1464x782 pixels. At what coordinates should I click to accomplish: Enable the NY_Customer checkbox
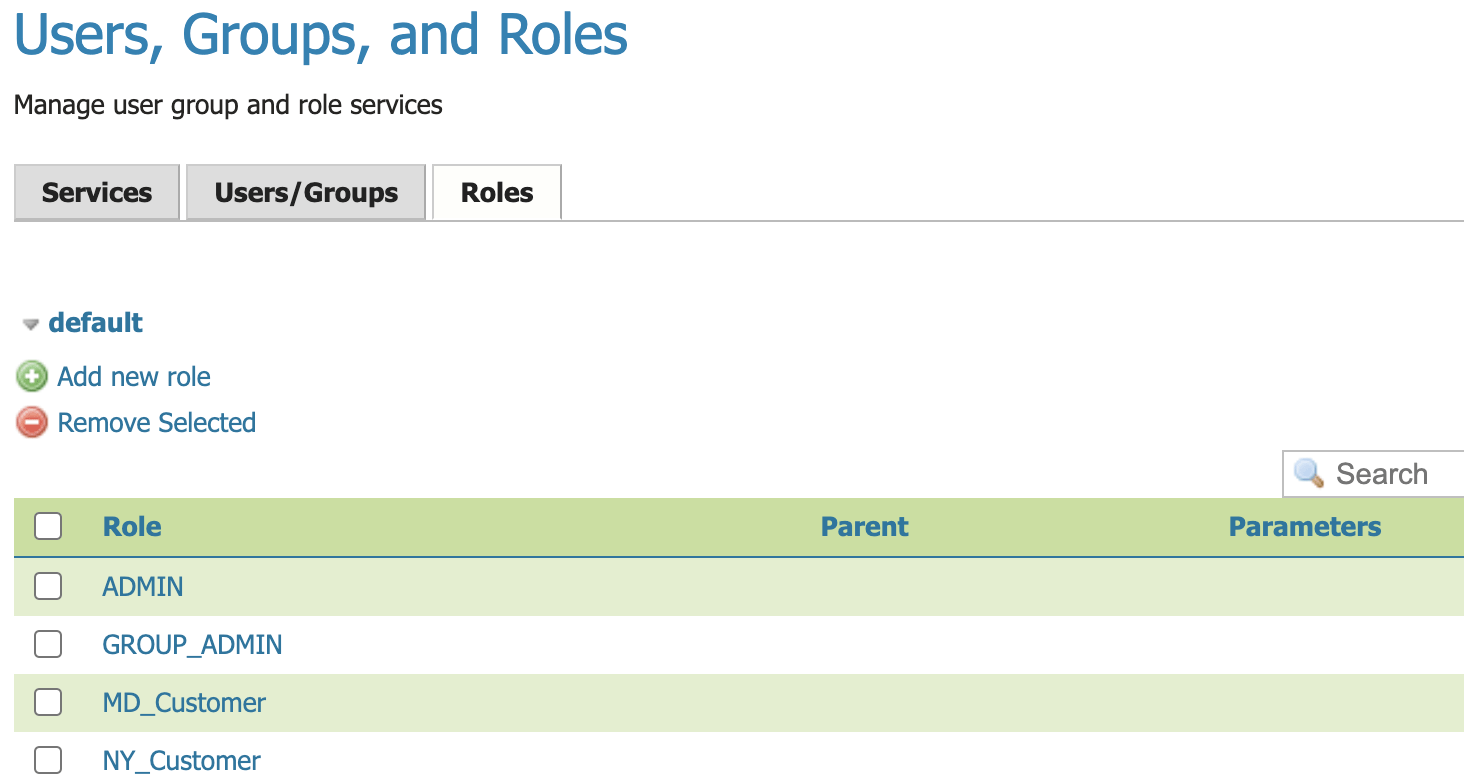click(47, 760)
